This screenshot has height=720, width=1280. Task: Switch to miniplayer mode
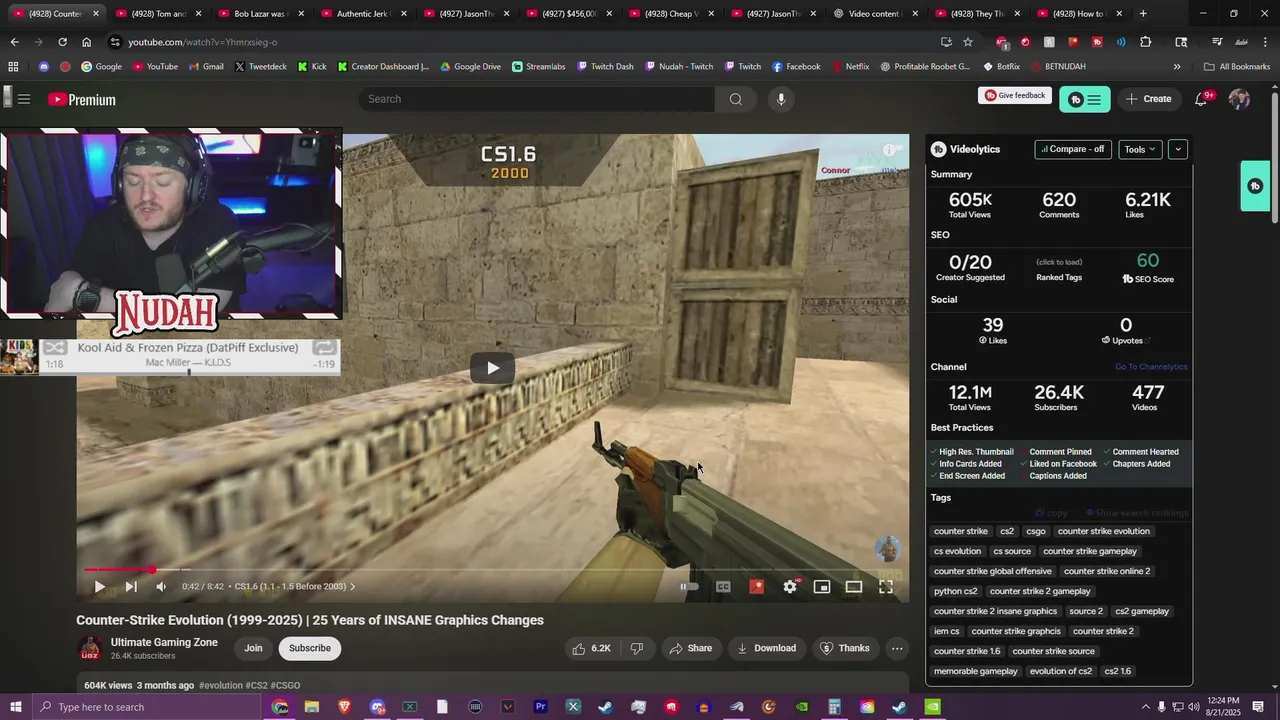[822, 587]
